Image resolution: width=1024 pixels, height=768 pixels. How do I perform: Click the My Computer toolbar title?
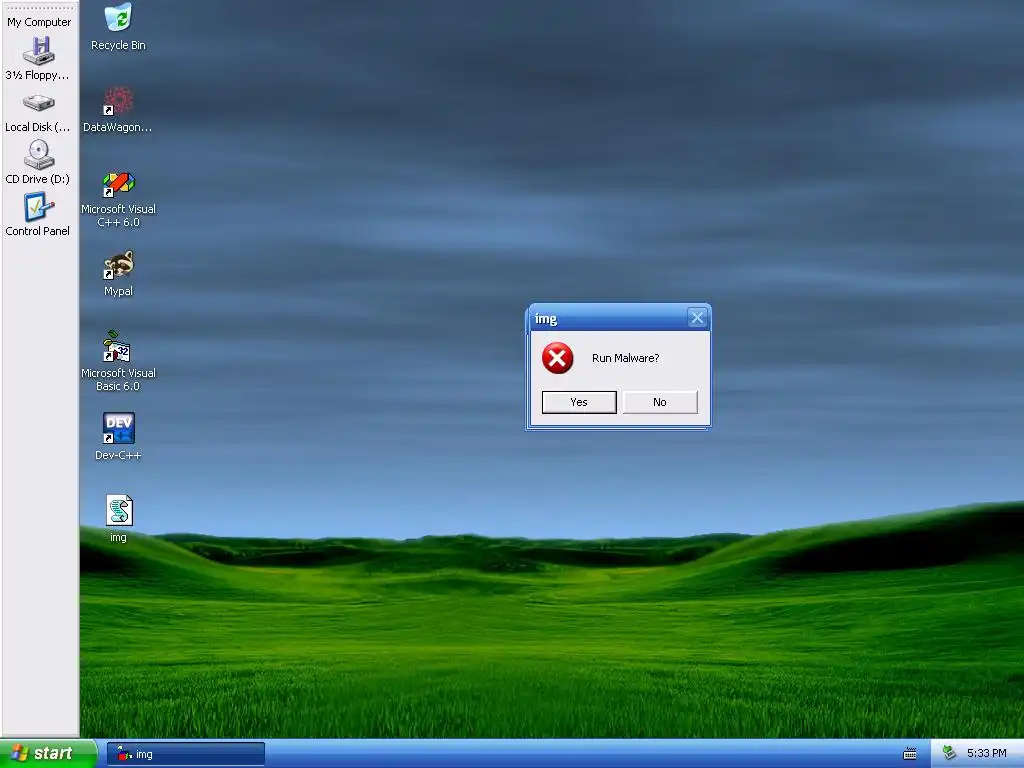click(x=39, y=22)
